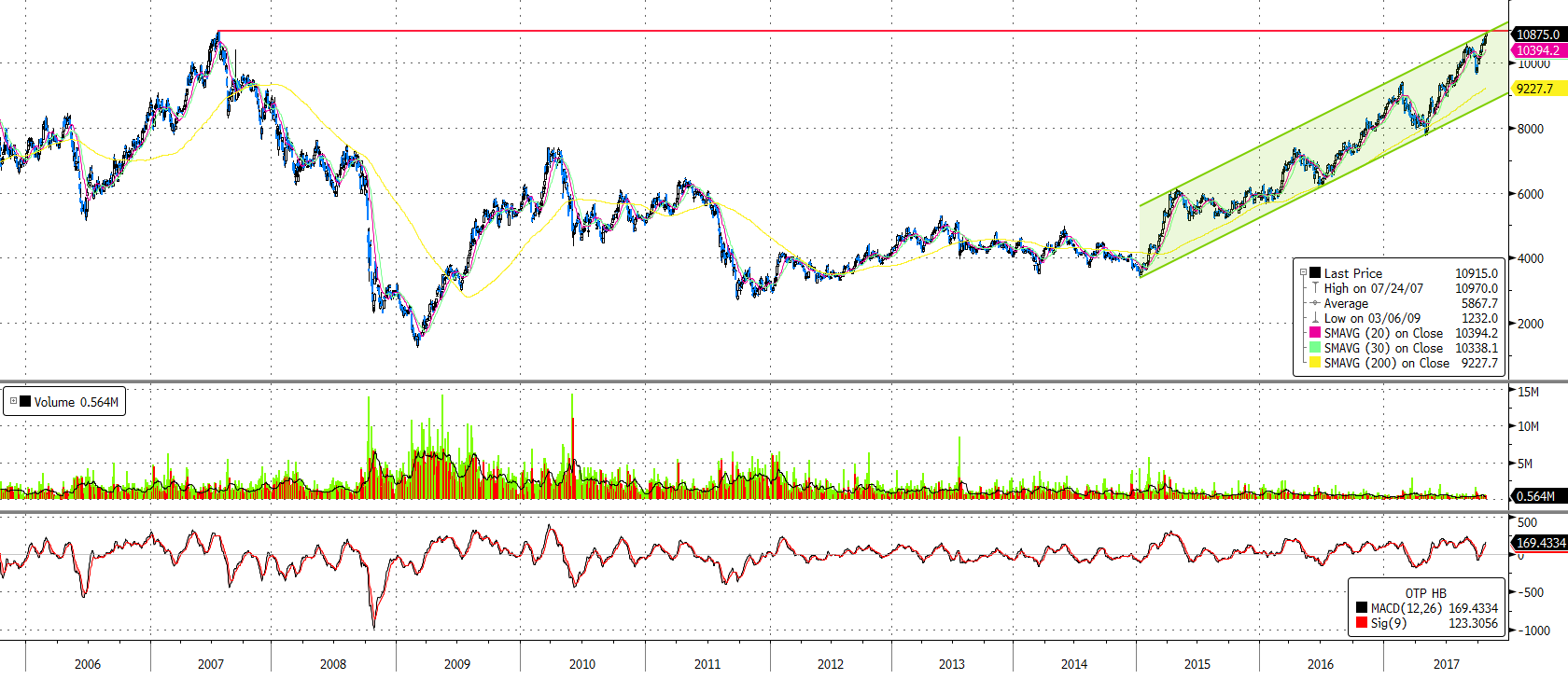
Task: Click the 2014 year label on time axis
Action: point(1074,664)
